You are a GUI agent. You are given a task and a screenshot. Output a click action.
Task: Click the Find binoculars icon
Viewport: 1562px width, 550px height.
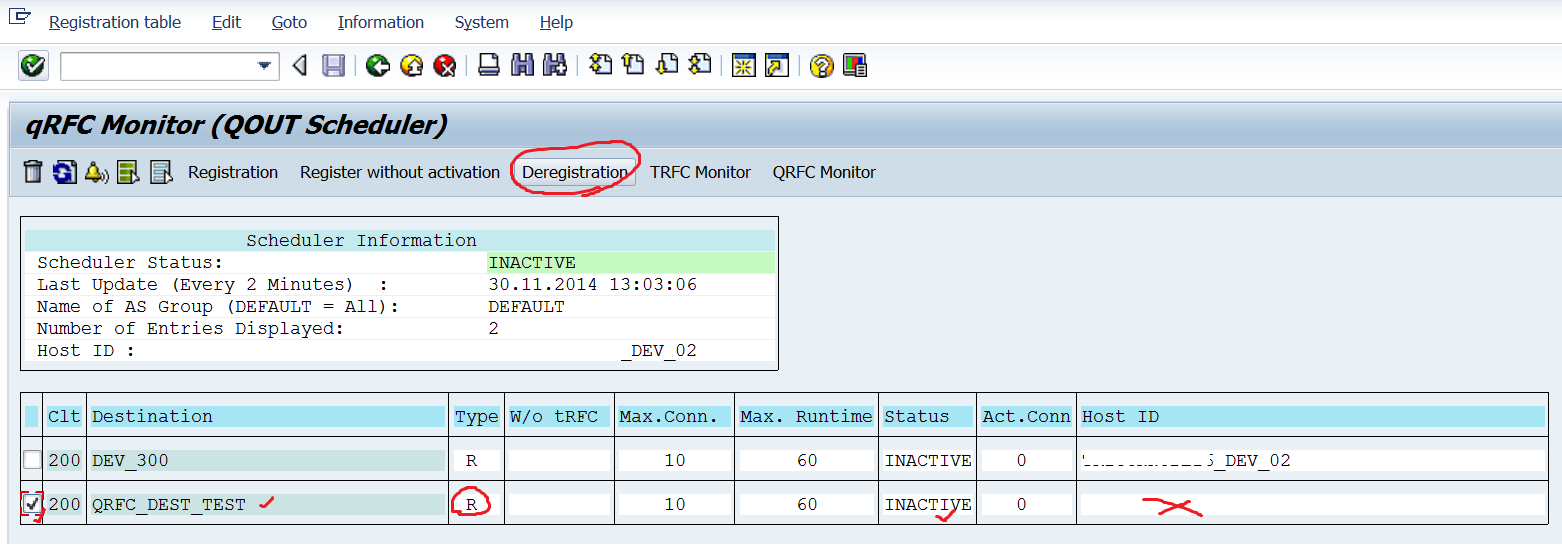pos(521,66)
